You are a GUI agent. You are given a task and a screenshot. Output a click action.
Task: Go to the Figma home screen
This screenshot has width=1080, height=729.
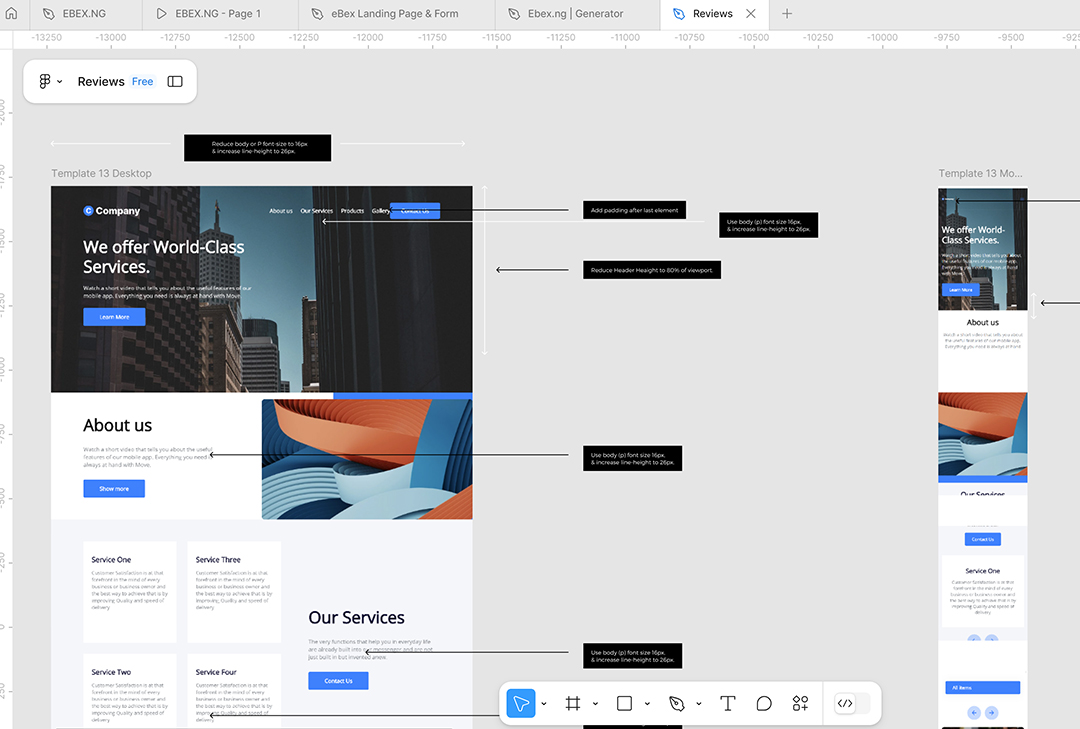click(12, 13)
